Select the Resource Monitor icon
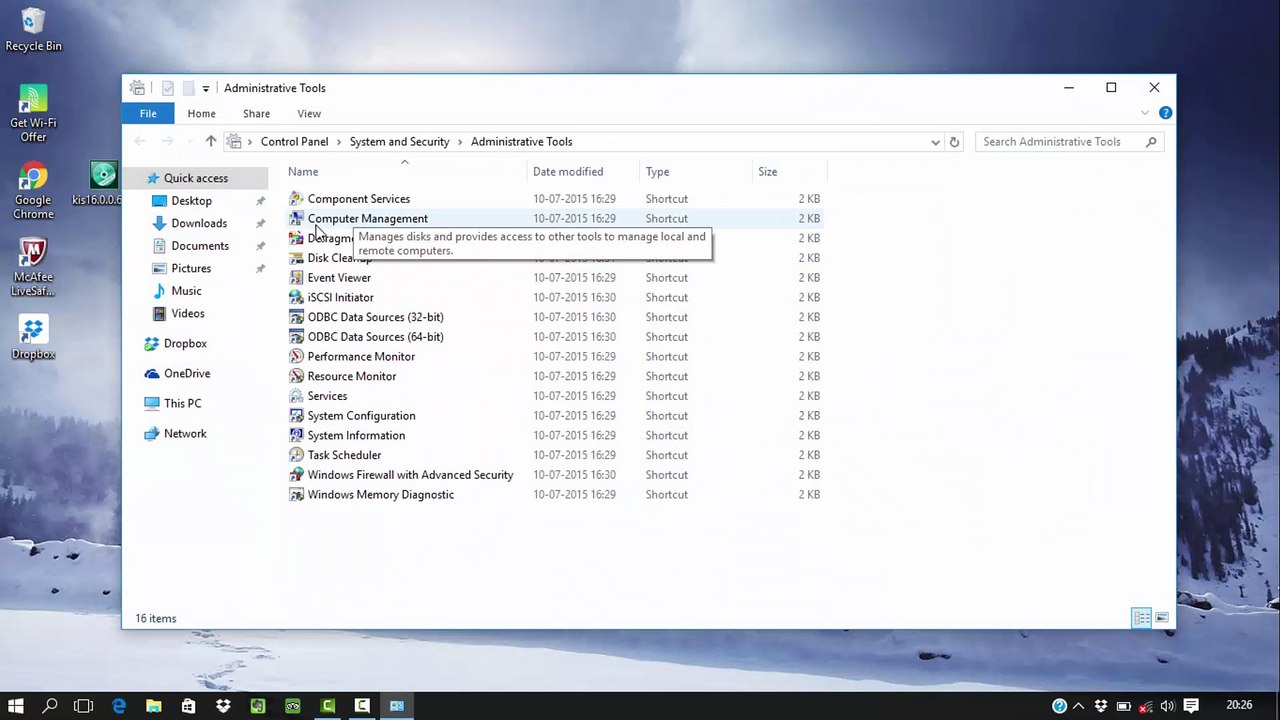The width and height of the screenshot is (1280, 720). point(296,376)
